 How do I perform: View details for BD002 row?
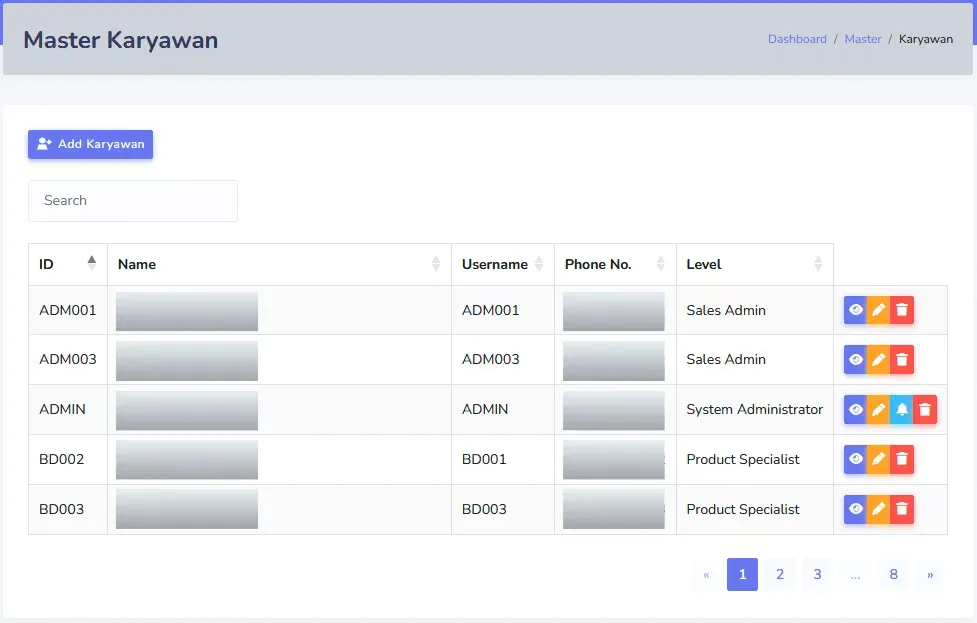click(855, 459)
